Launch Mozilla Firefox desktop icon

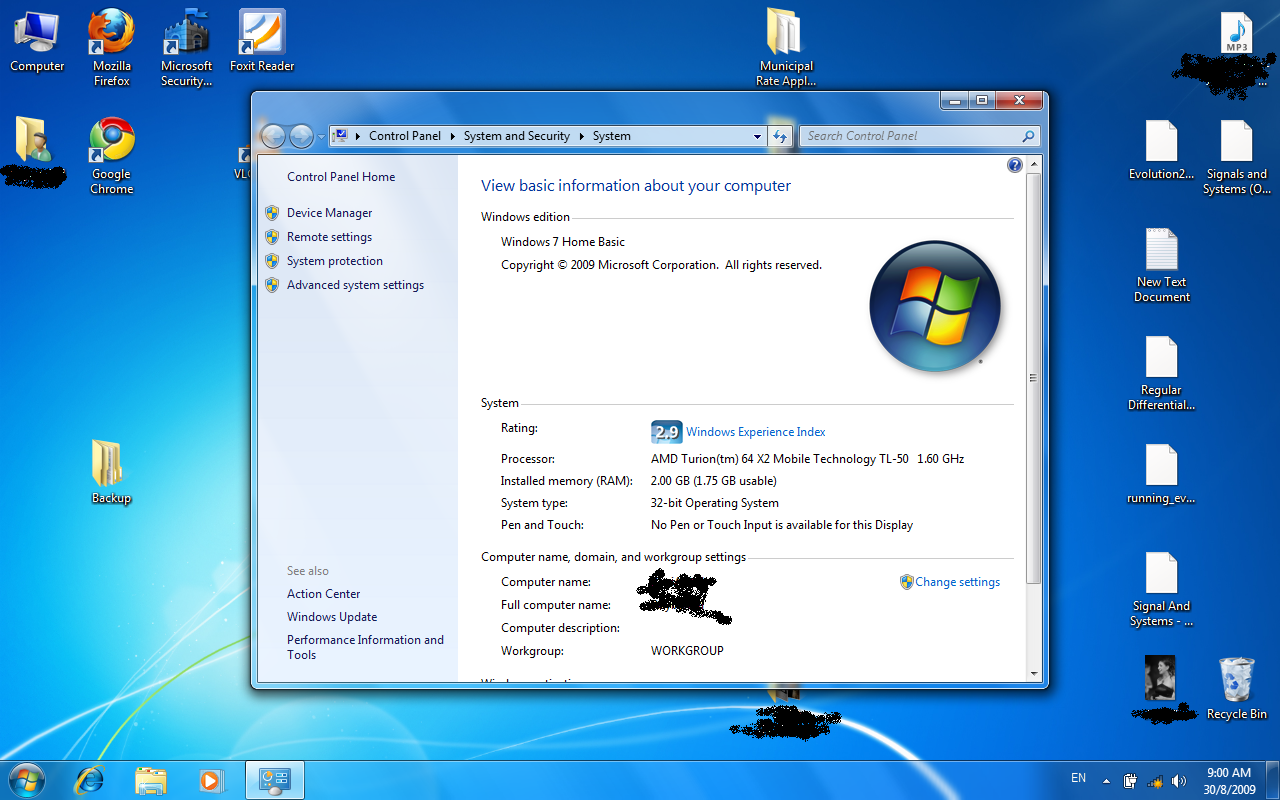[110, 30]
